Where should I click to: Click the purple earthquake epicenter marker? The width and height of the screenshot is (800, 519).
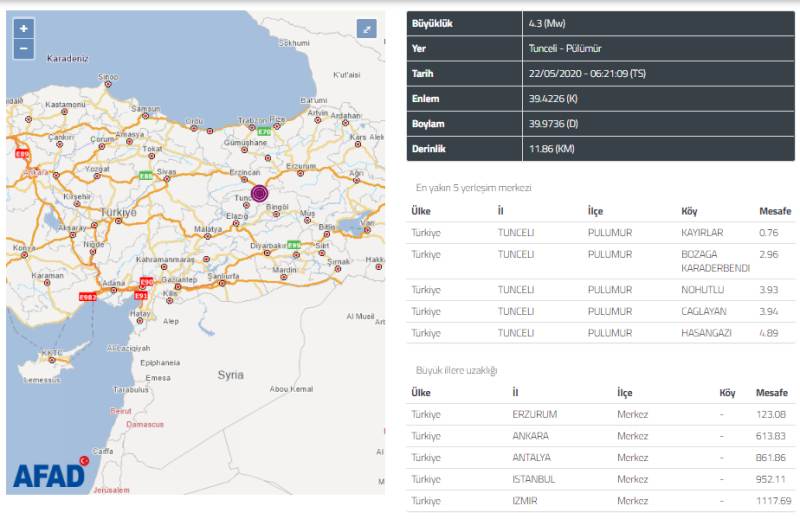[260, 193]
